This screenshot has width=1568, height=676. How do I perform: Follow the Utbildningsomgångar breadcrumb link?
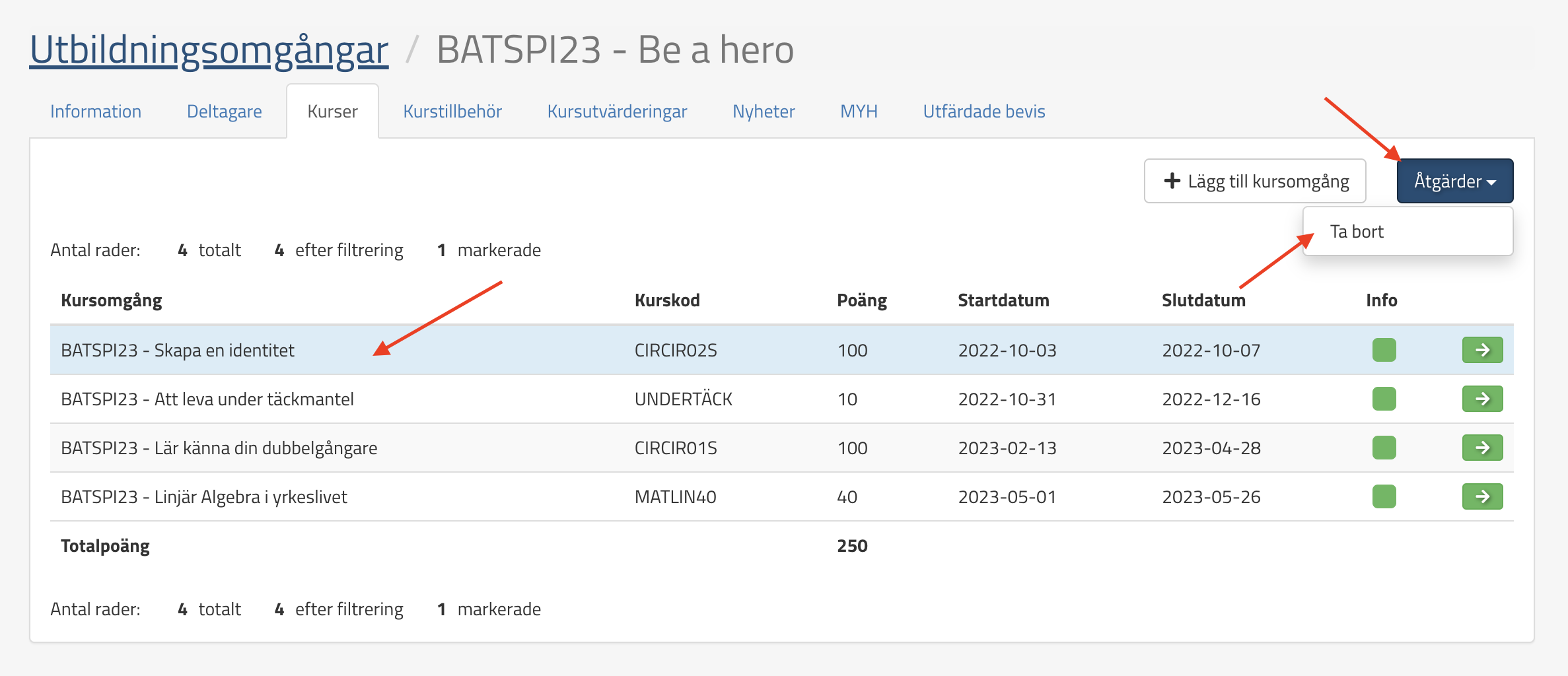pos(209,50)
